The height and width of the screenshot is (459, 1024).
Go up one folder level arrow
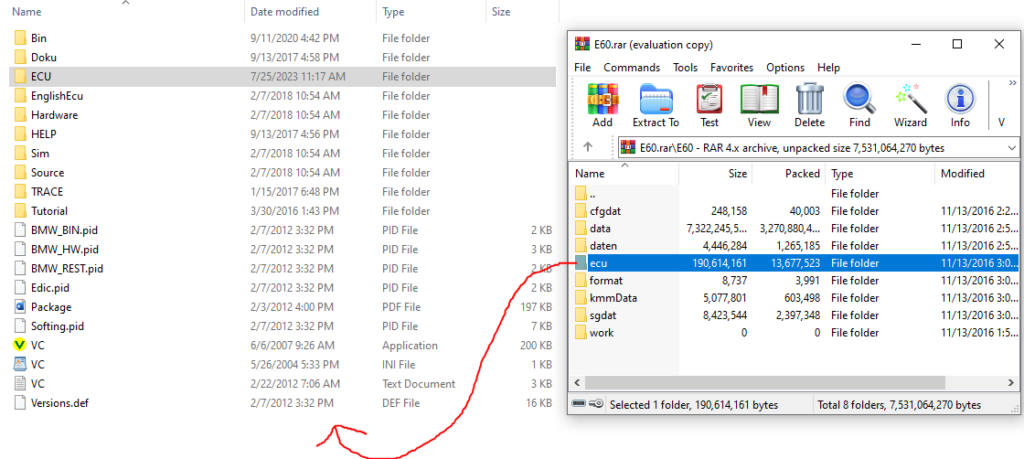point(588,147)
